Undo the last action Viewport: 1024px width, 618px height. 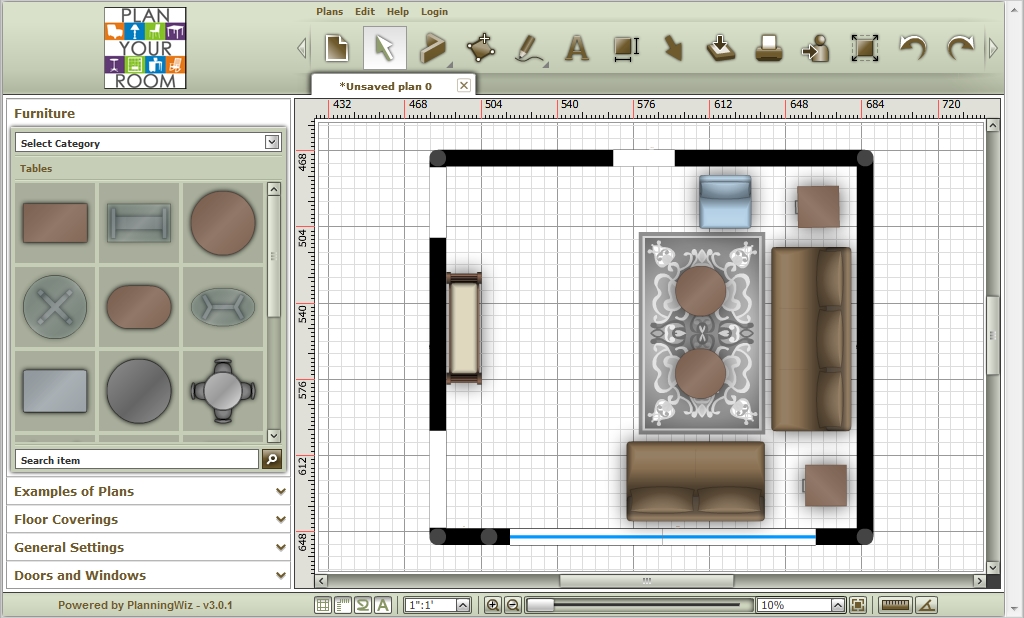911,47
